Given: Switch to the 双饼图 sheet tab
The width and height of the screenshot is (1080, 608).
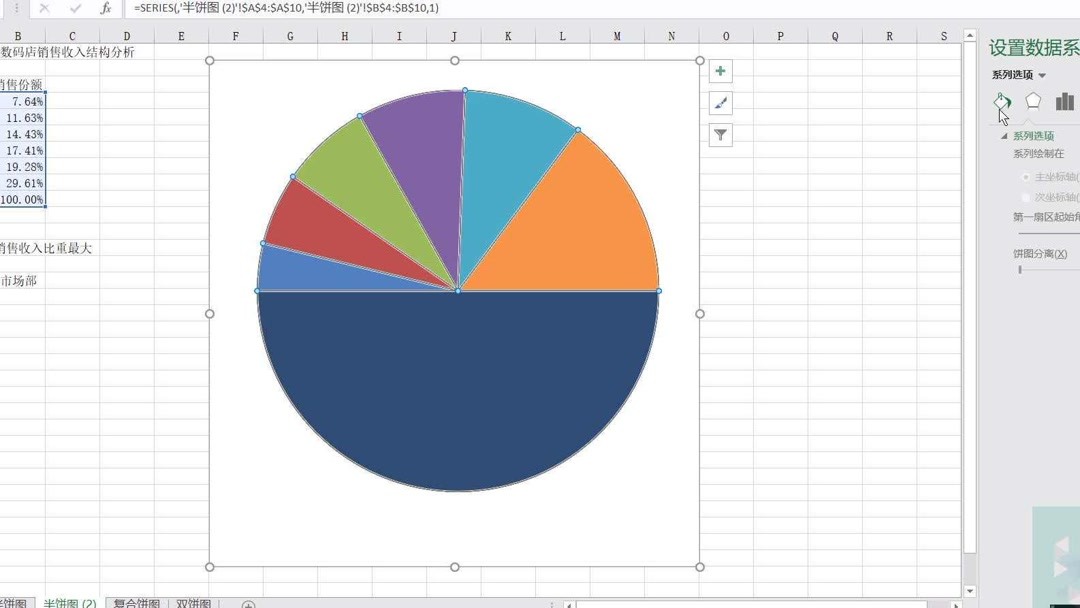Looking at the screenshot, I should pos(192,604).
